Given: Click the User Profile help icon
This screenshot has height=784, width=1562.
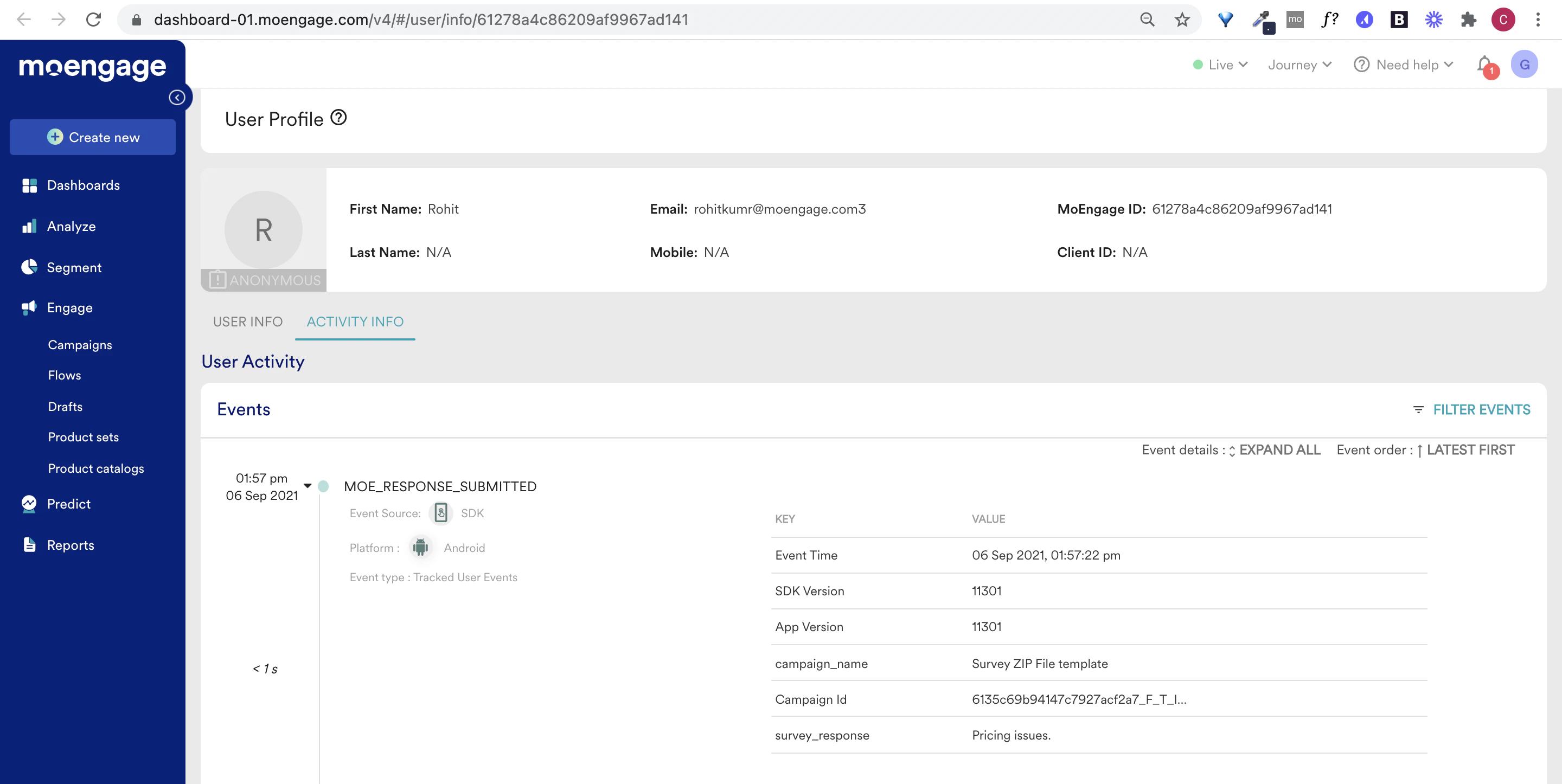Looking at the screenshot, I should tap(338, 118).
